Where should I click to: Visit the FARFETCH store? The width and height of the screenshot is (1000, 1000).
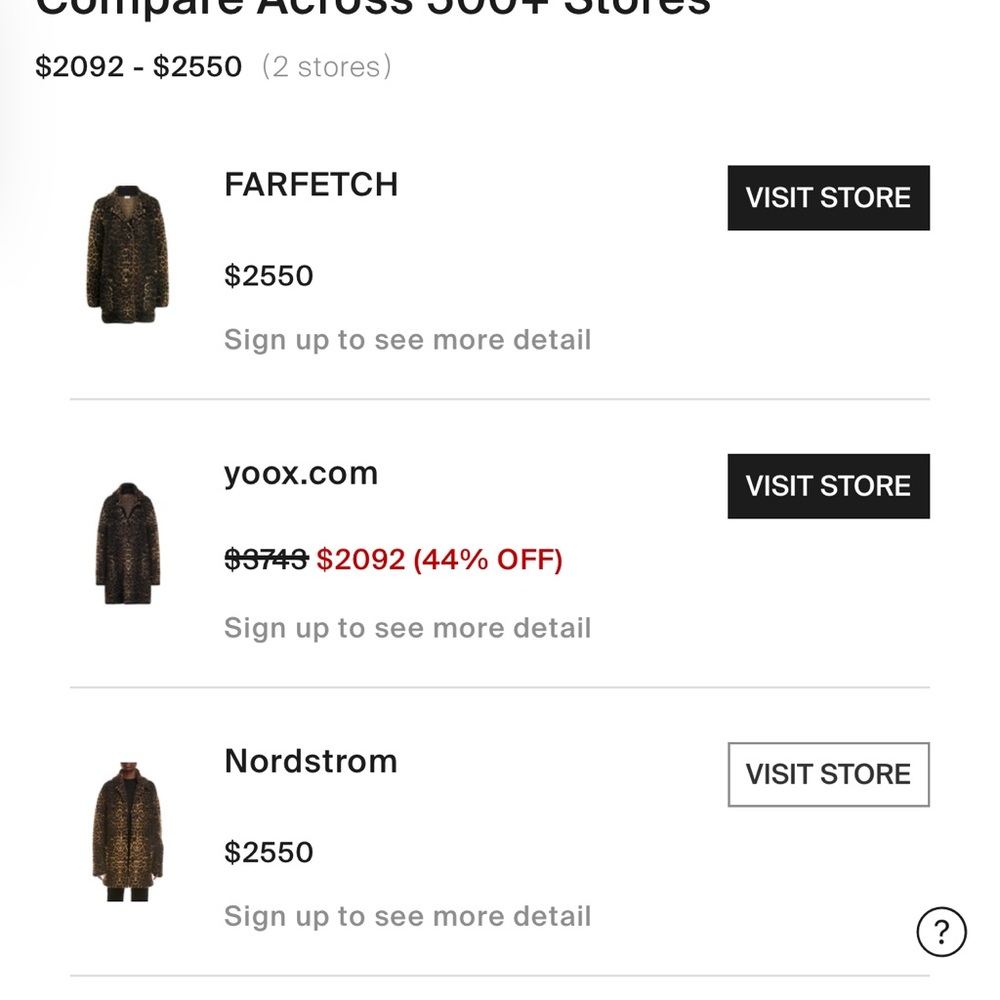pyautogui.click(x=828, y=198)
